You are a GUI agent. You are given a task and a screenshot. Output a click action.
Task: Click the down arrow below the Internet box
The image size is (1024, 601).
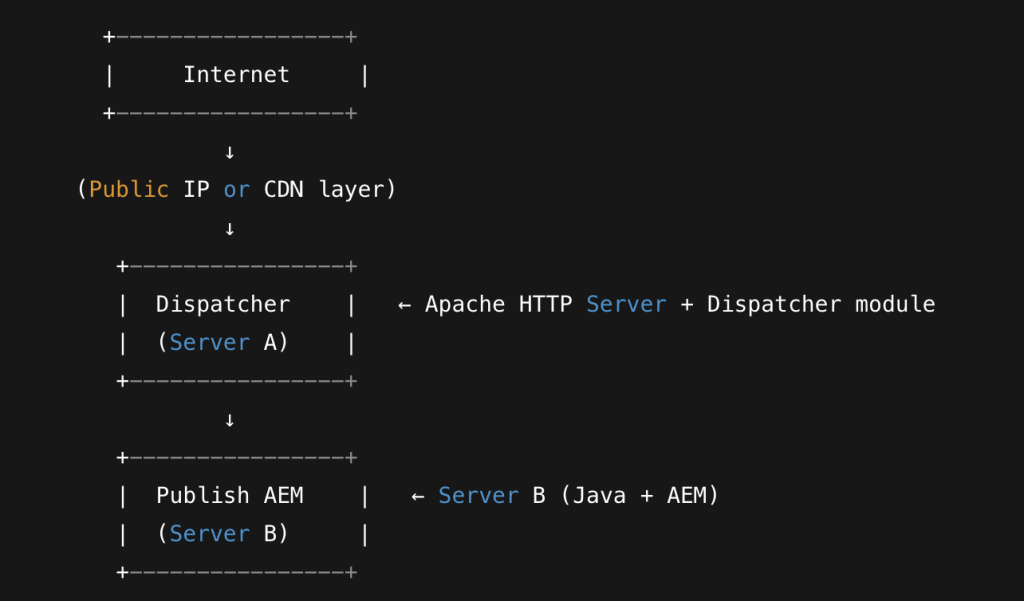(229, 152)
